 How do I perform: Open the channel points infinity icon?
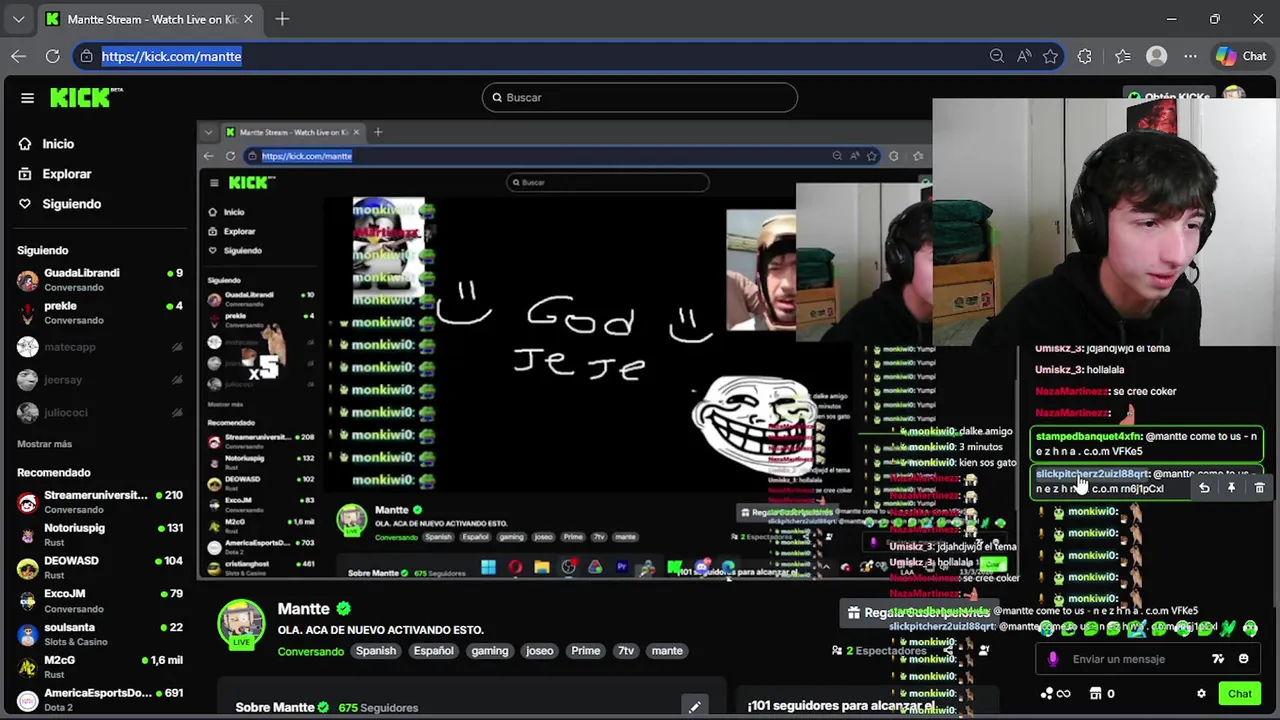tap(1055, 694)
